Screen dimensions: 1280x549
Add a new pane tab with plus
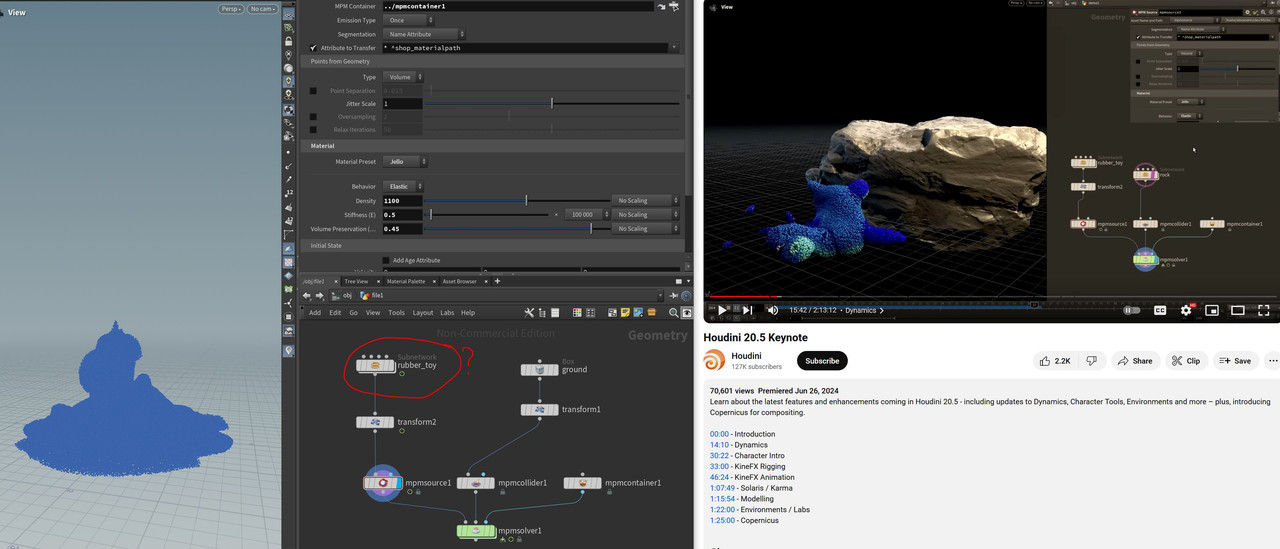(x=497, y=281)
